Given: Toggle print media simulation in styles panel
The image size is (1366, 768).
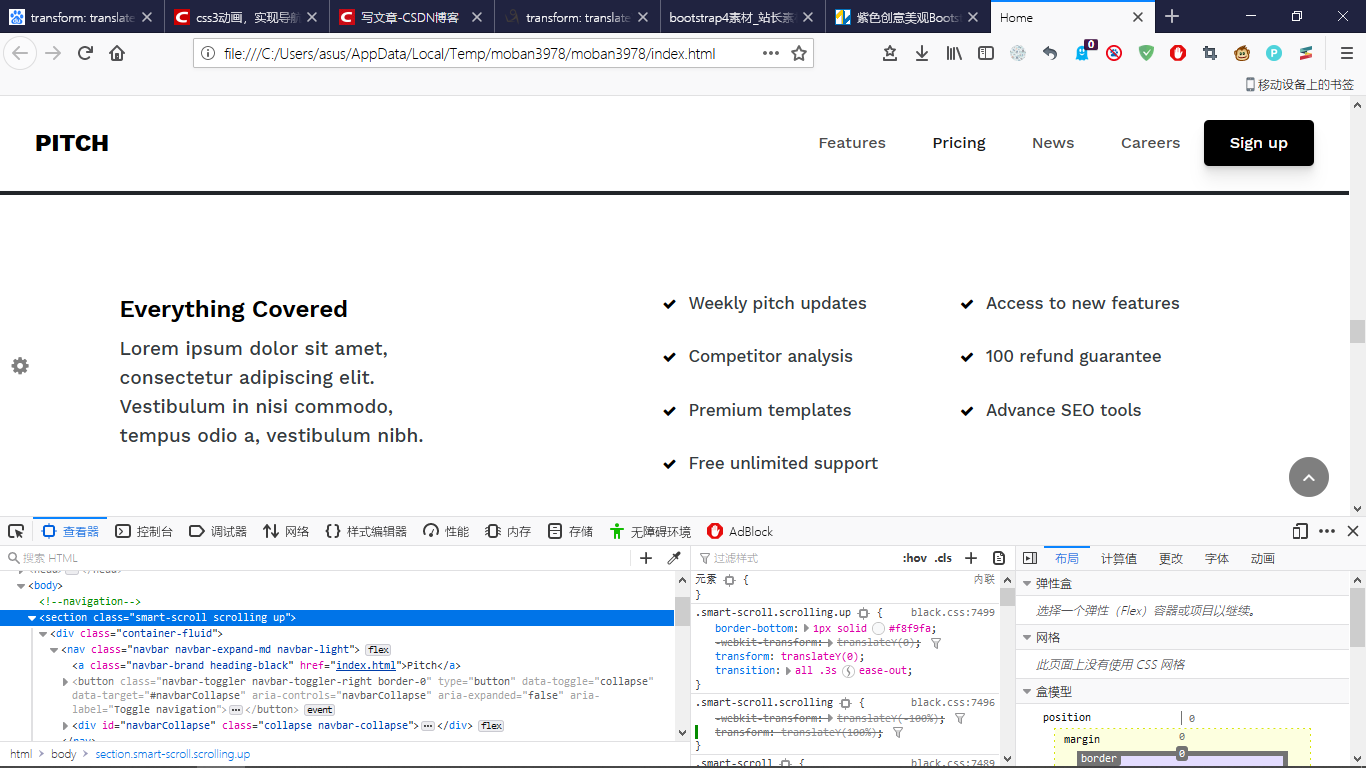Looking at the screenshot, I should click(x=999, y=558).
